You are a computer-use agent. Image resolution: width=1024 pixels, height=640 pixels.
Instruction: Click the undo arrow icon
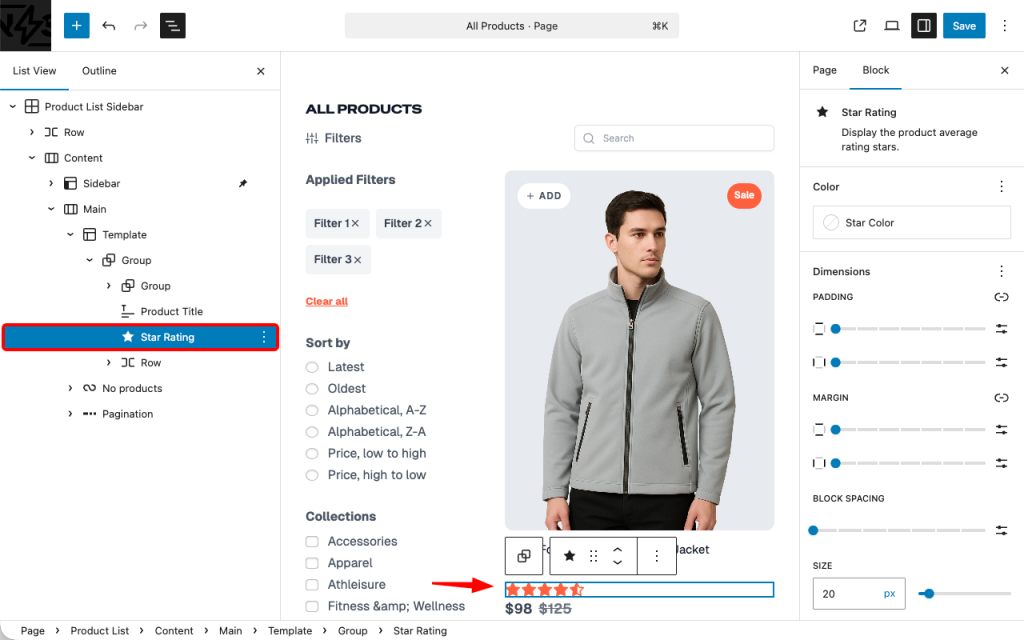point(109,26)
